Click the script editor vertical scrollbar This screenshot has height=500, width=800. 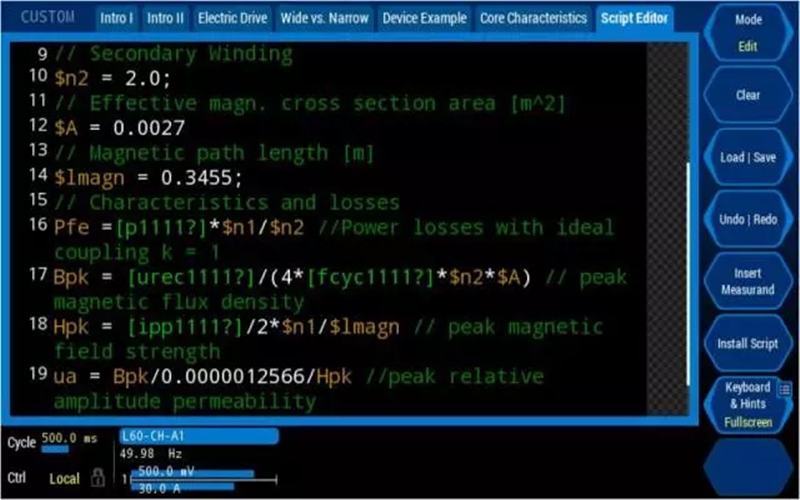pos(688,276)
